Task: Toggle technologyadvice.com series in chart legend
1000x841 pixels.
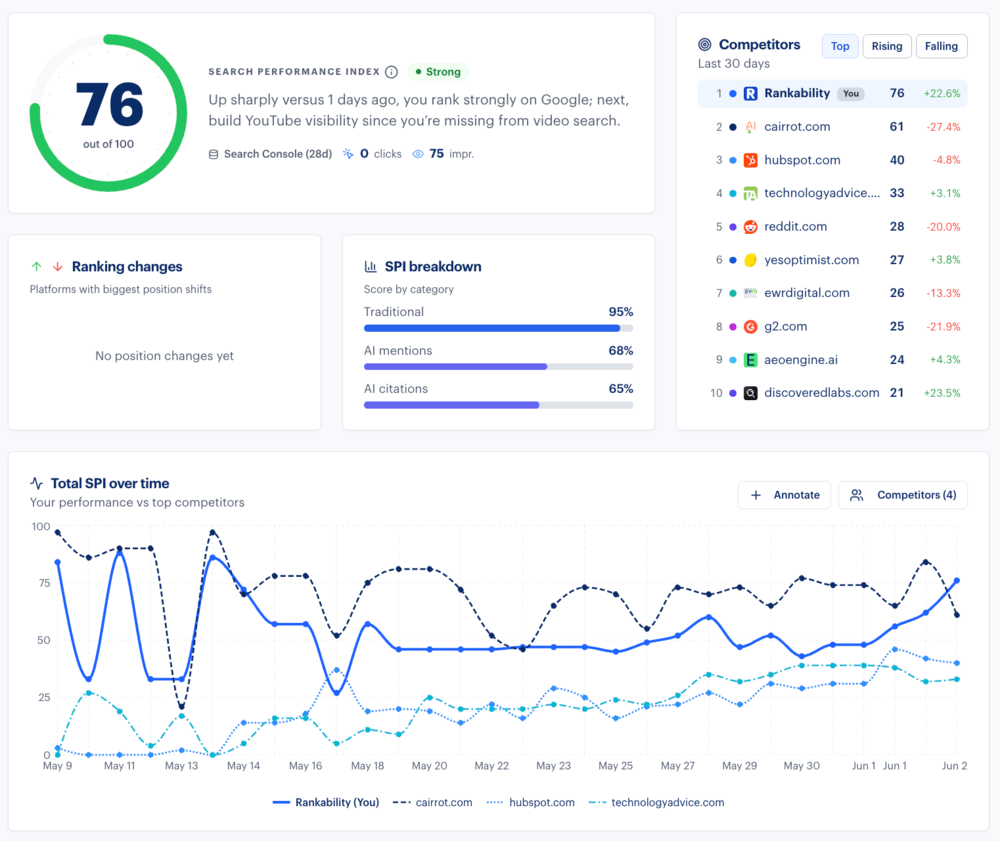Action: click(x=657, y=803)
